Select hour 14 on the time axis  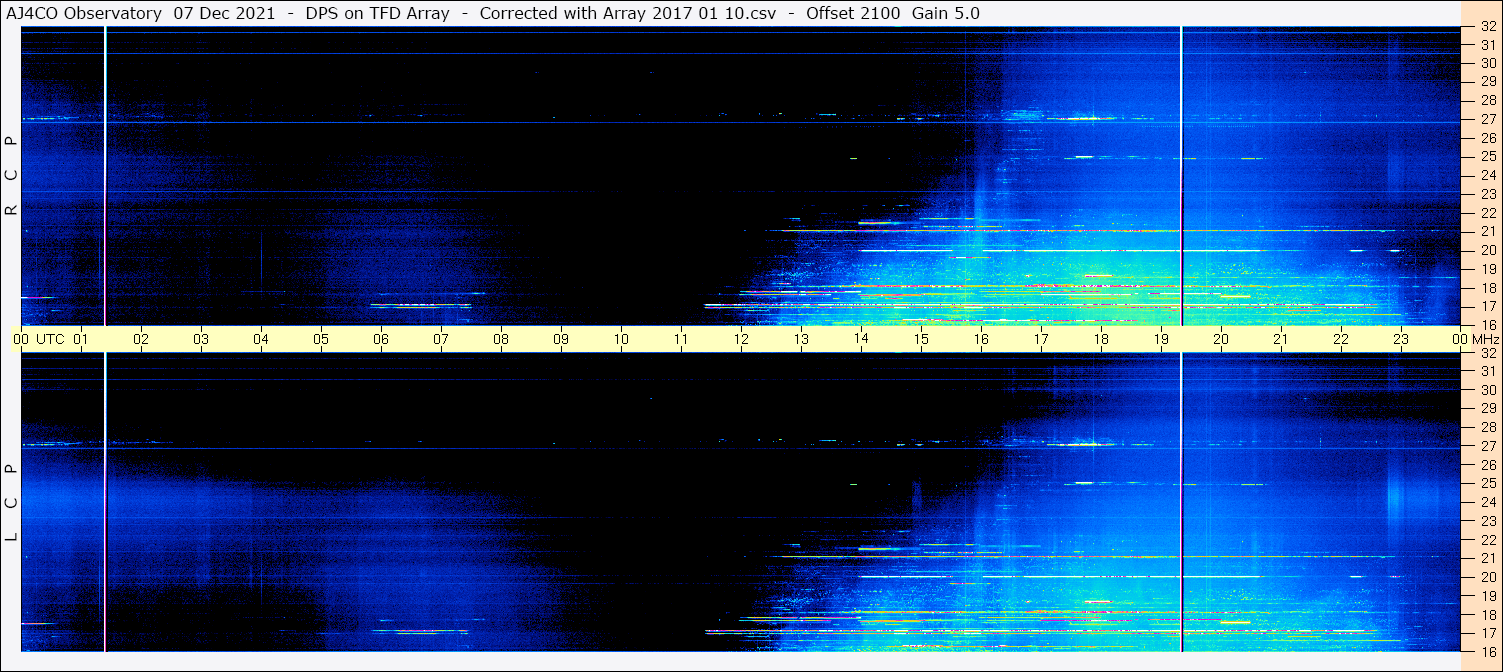coord(861,339)
